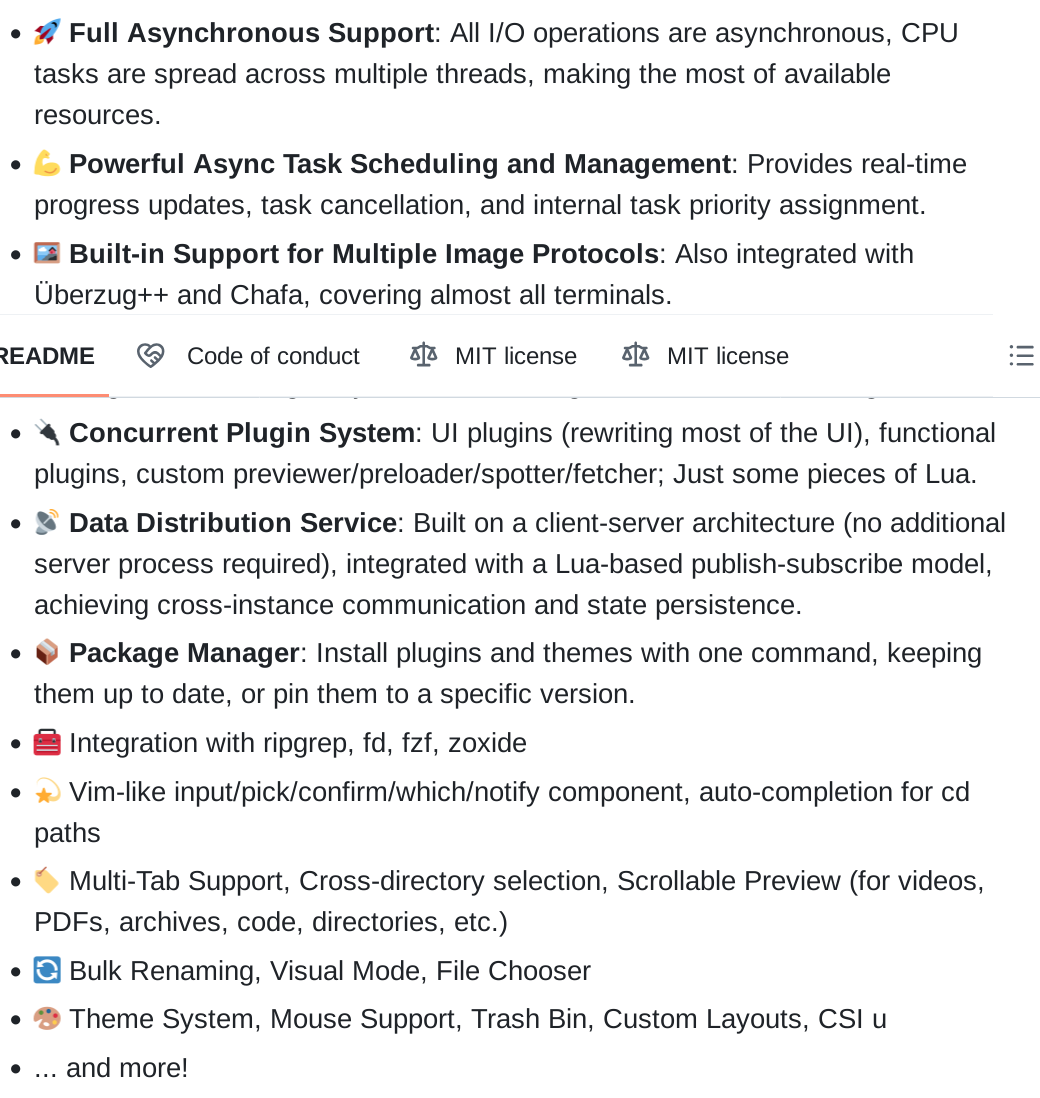
Task: Click the artist palette emoji before Theme System
Action: coord(47,1018)
